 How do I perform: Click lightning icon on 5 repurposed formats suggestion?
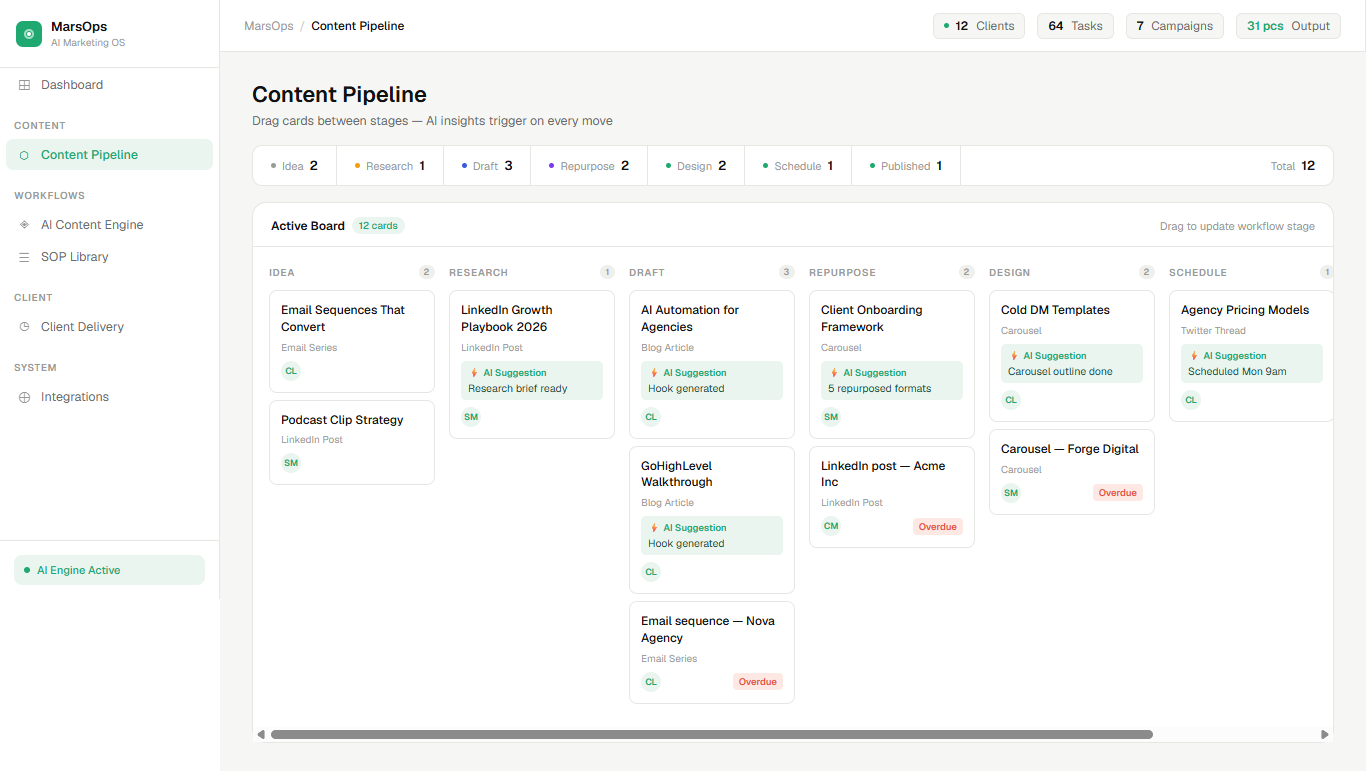(x=834, y=373)
